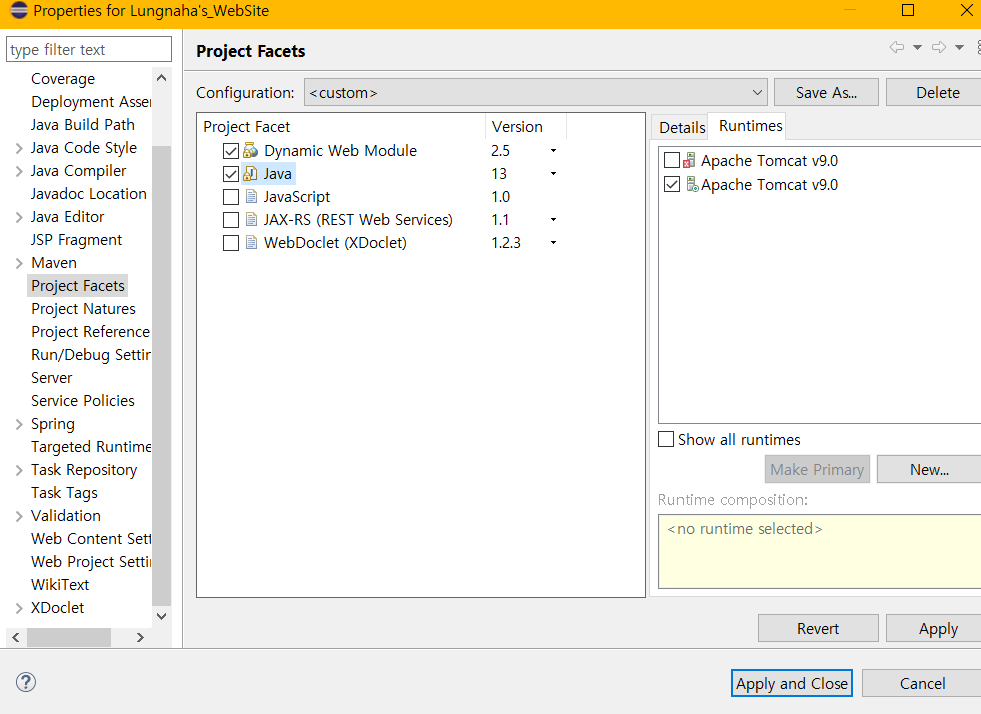Uncheck the second Apache Tomcat v9.0 runtime
Screen dimensions: 981x714
coord(672,184)
